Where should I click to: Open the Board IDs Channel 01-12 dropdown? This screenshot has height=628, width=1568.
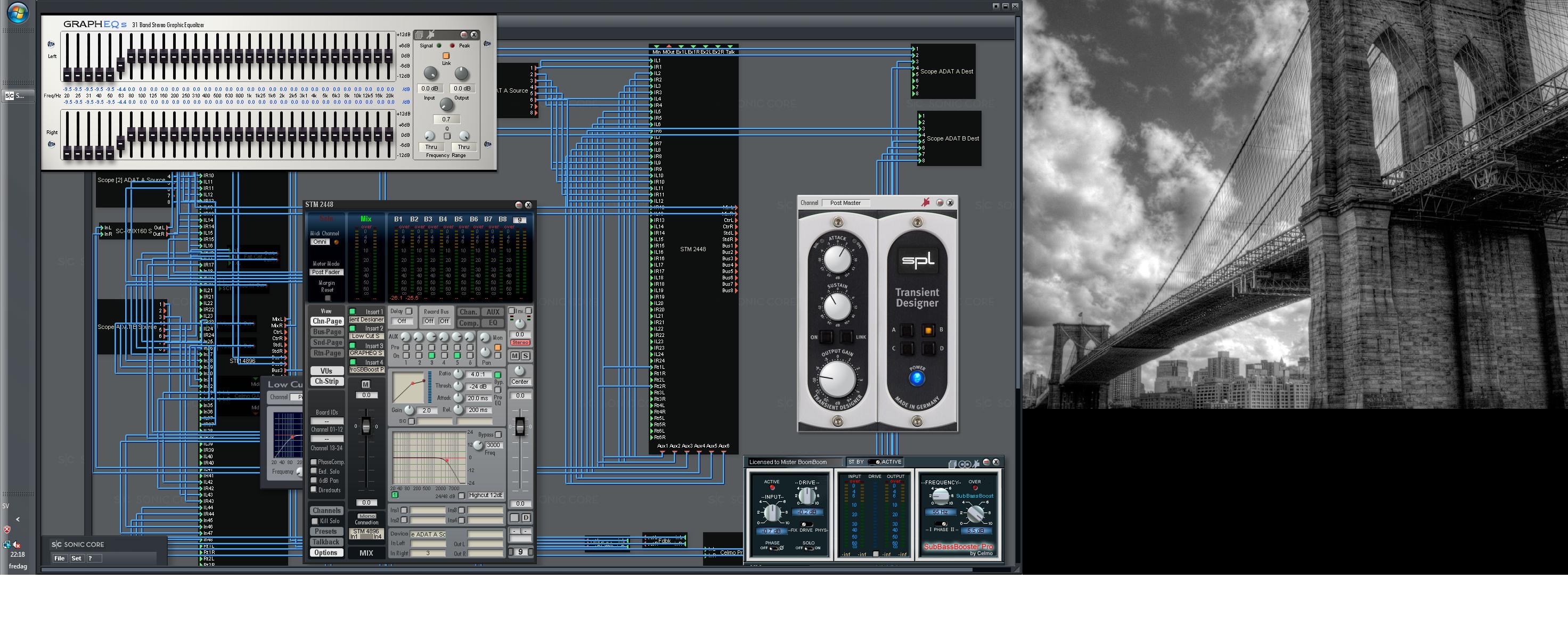click(x=327, y=420)
